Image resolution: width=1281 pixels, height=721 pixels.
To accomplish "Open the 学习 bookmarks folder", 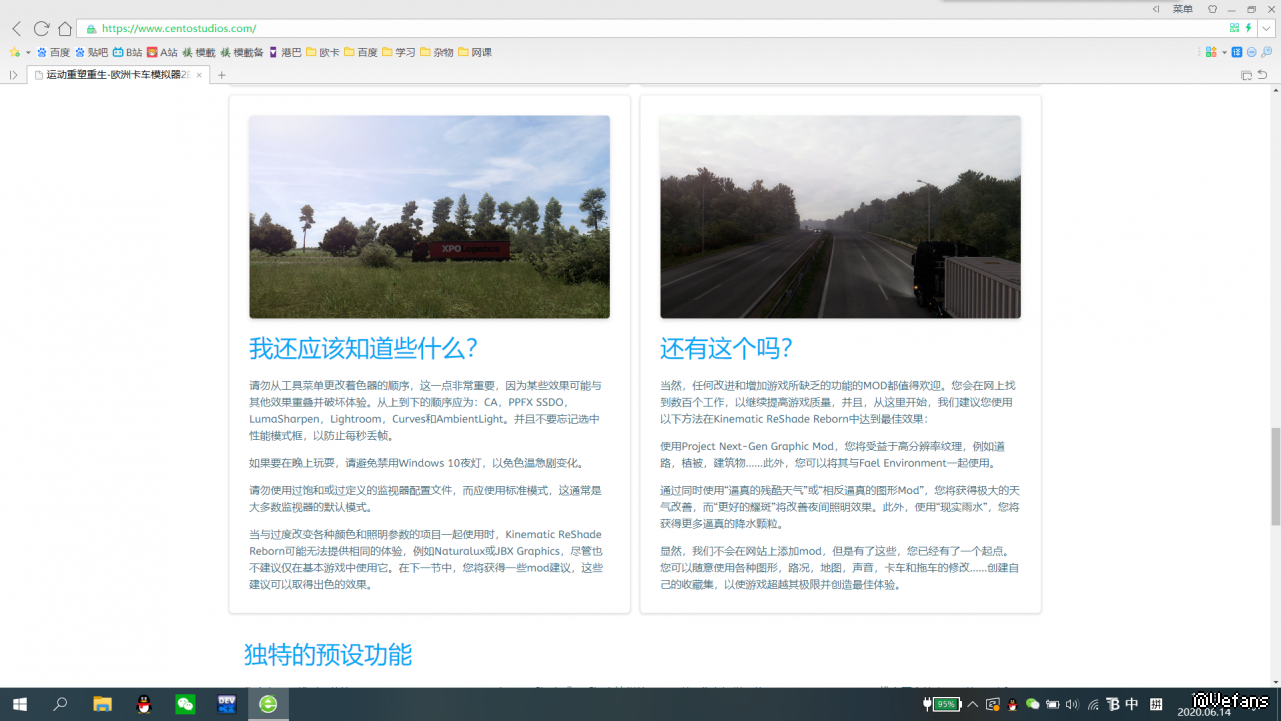I will point(399,52).
